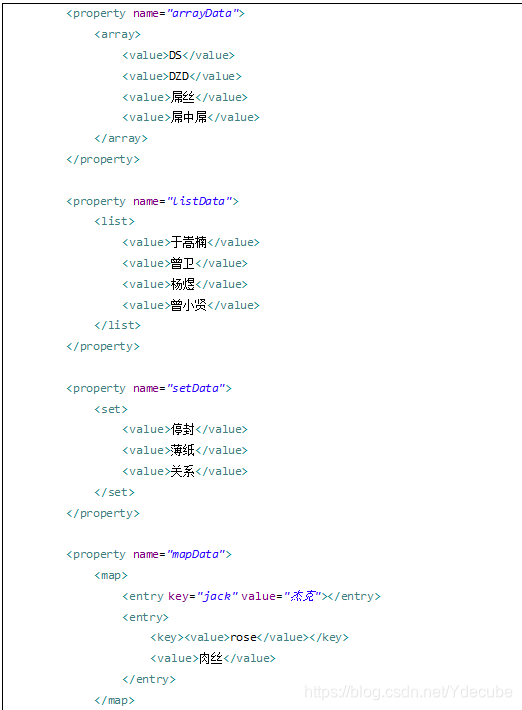Click the <set> opening tag
Screen dimensions: 522x710
click(x=111, y=409)
